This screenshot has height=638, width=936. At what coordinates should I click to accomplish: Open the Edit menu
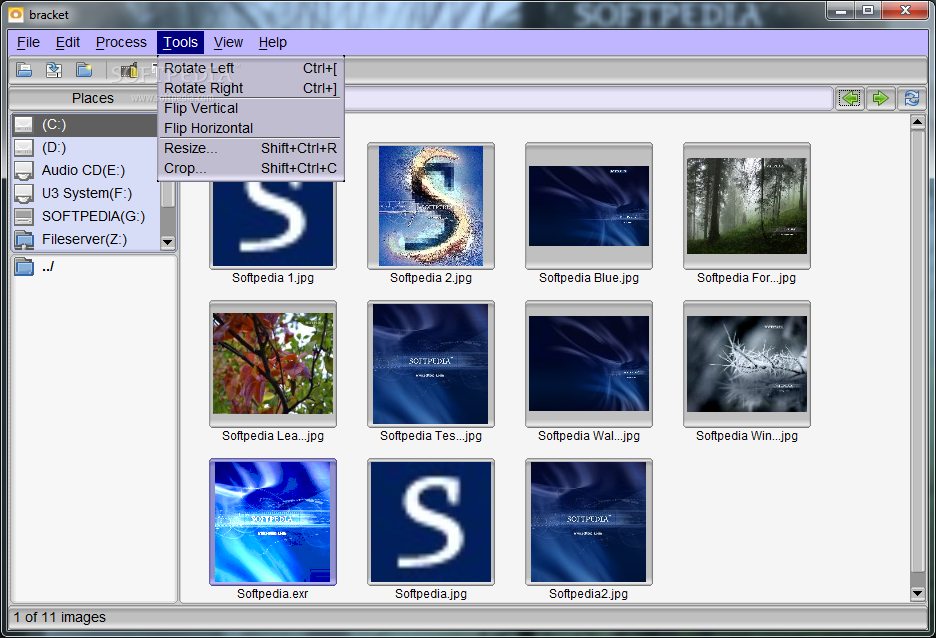(68, 42)
